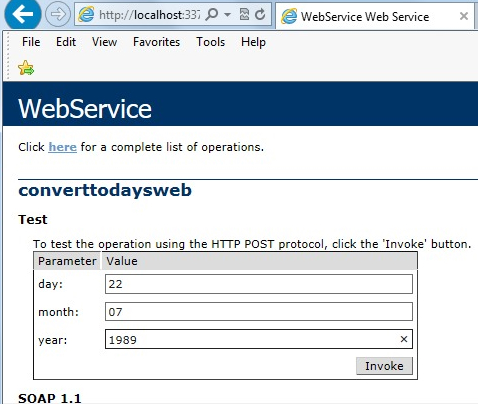Click the browser Forward arrow button

coord(58,14)
